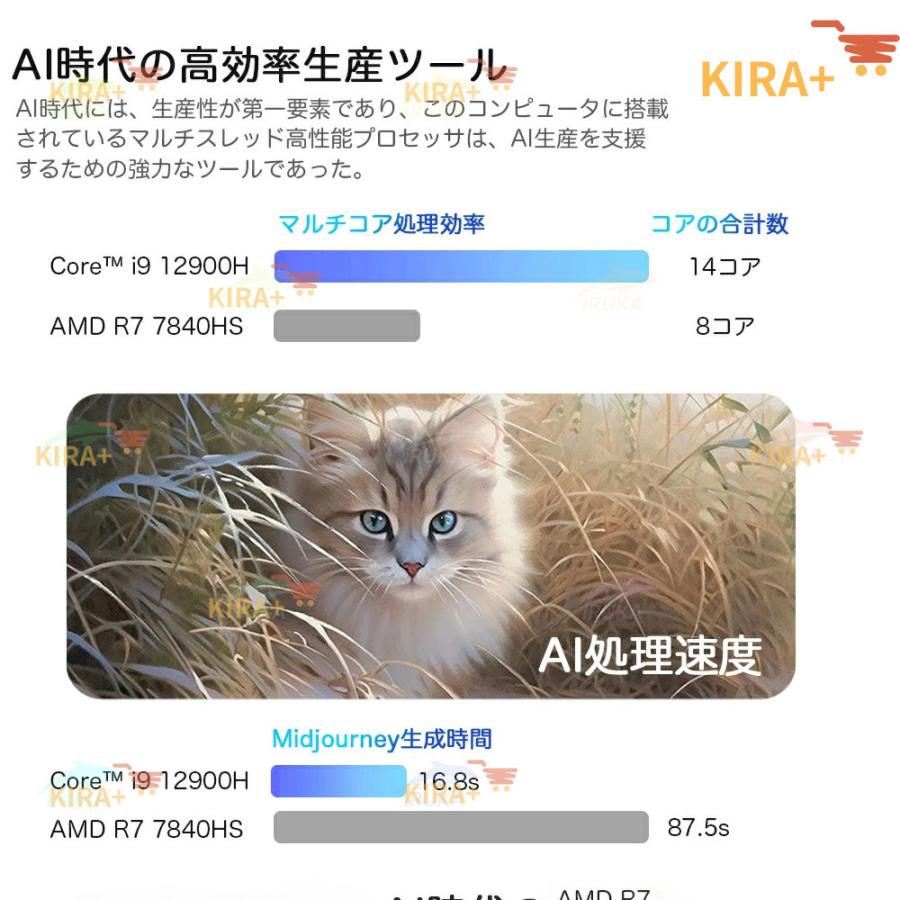
Task: Click the 8コア core count value
Action: click(x=725, y=326)
